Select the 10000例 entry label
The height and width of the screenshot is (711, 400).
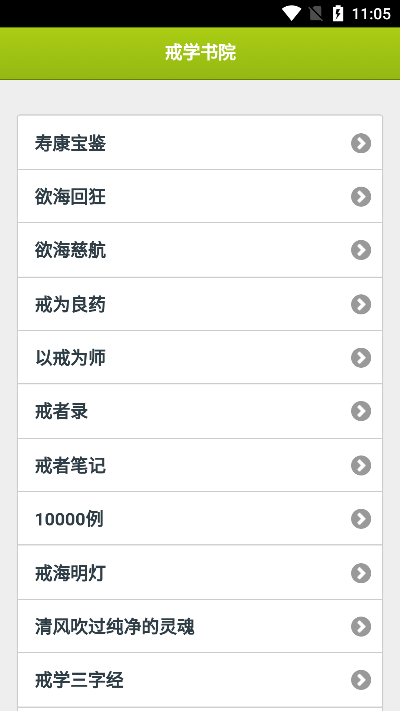click(69, 519)
